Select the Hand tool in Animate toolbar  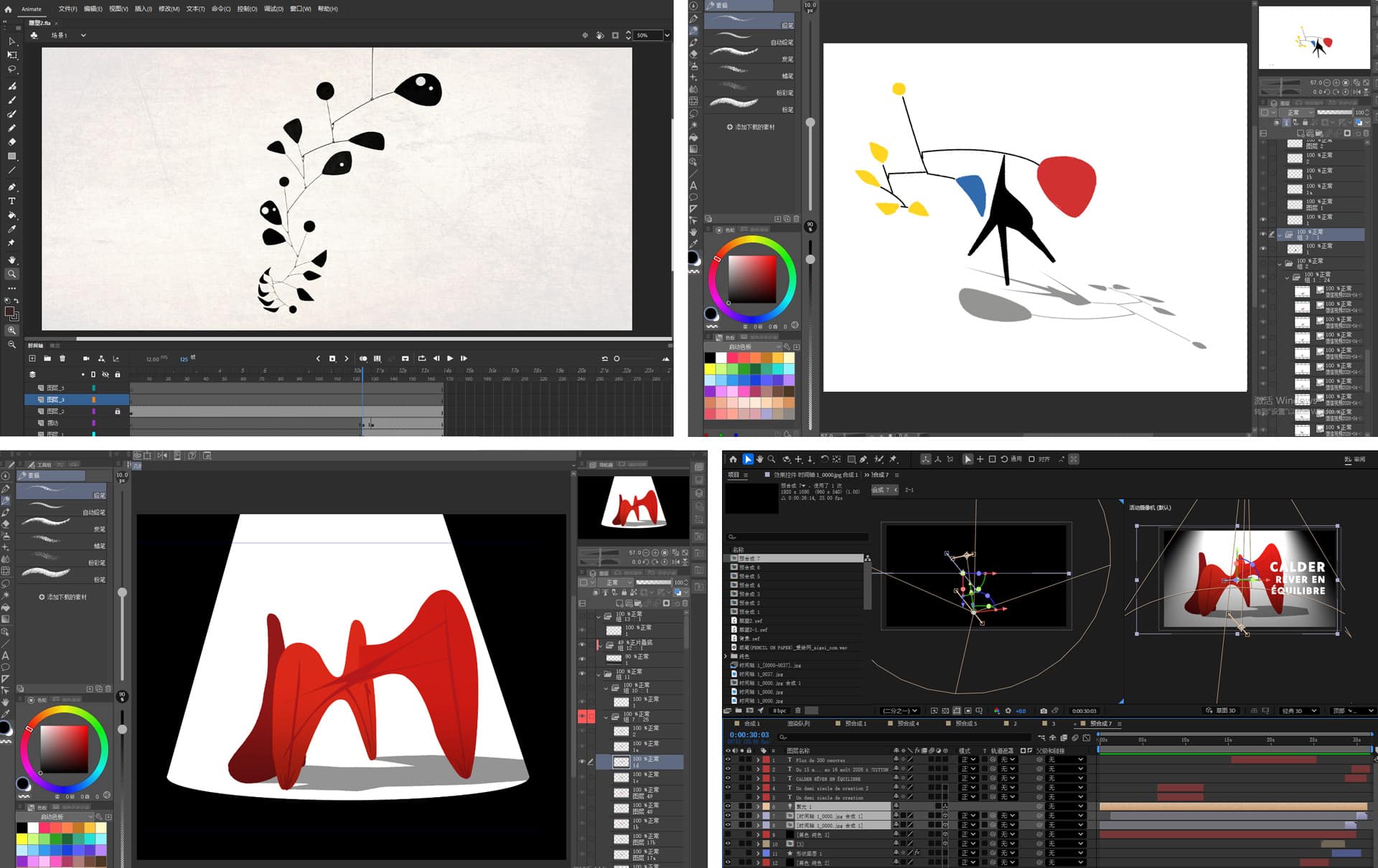pos(11,260)
